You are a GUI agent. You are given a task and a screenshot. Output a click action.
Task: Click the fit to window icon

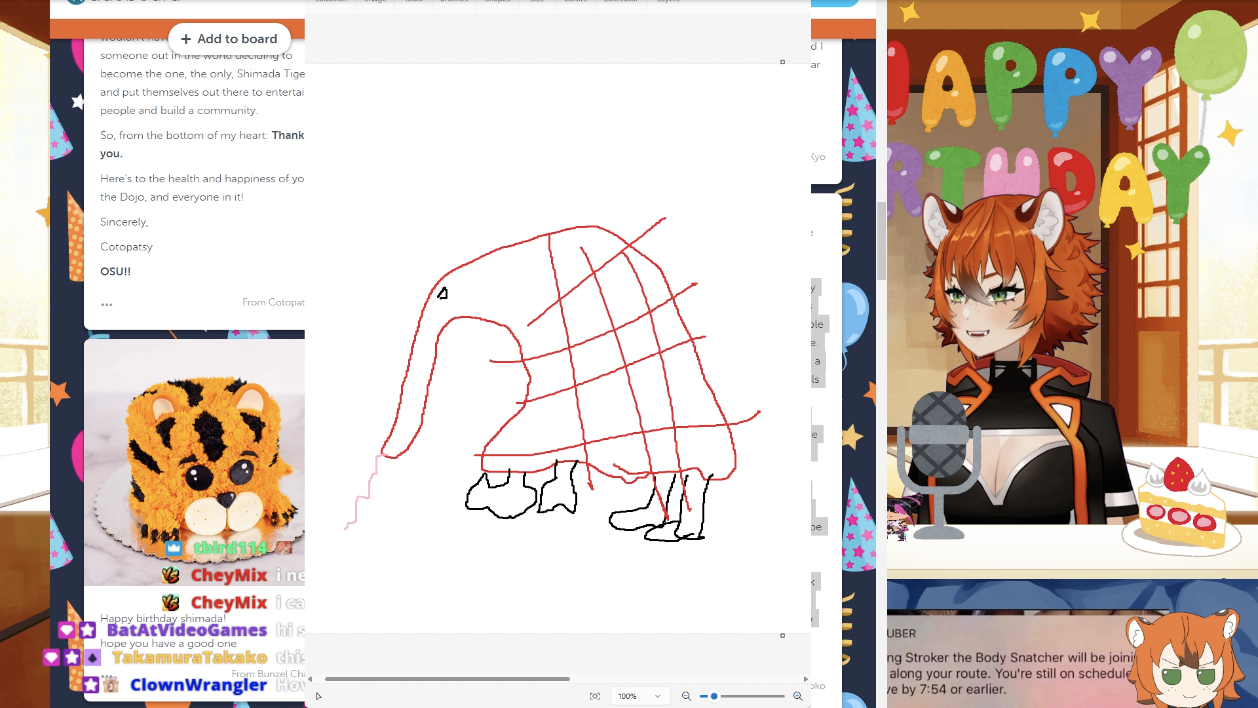(595, 696)
